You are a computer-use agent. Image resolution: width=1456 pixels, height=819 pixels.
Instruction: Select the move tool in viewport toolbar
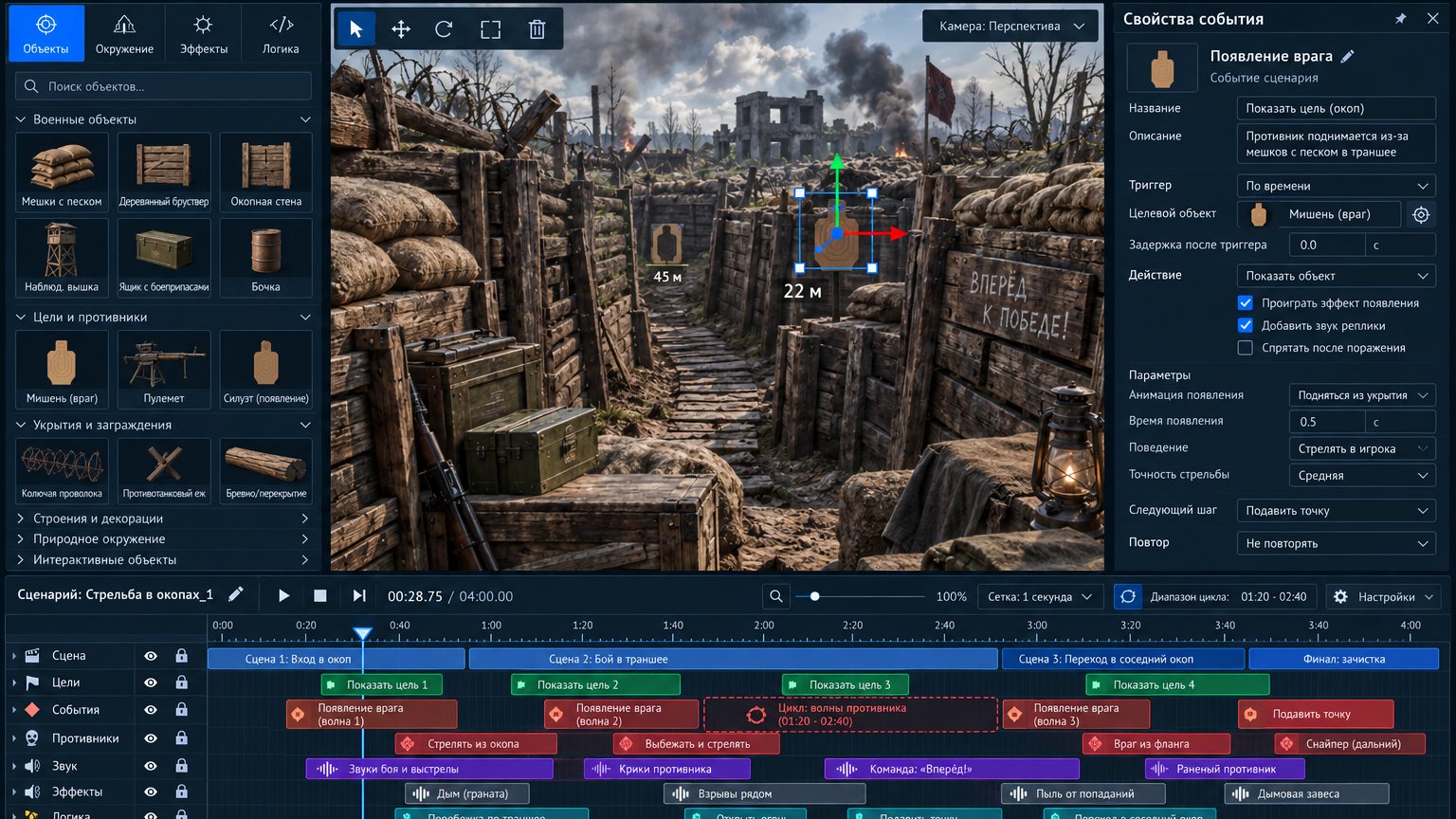[x=400, y=29]
